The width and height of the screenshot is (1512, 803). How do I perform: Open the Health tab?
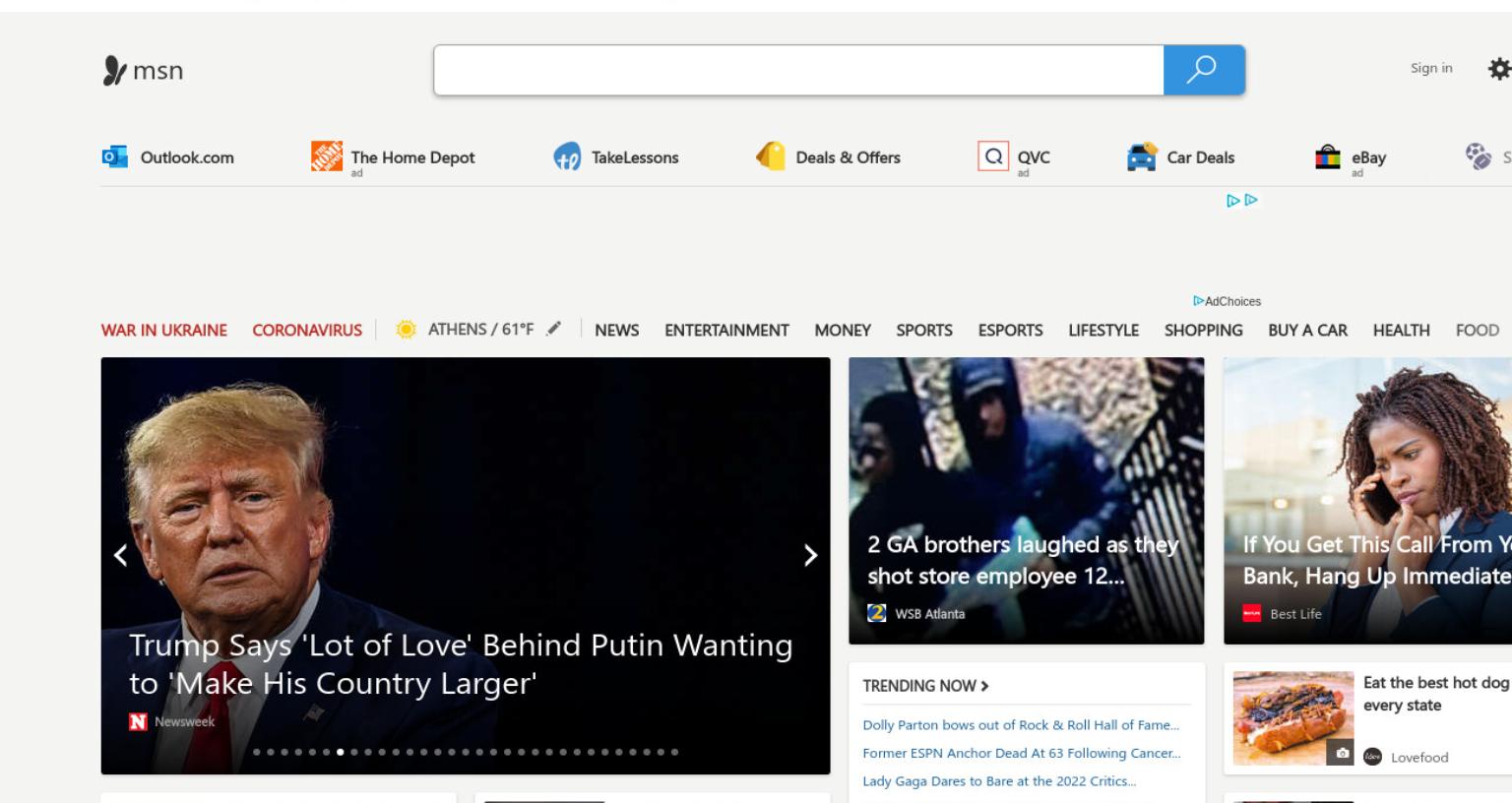point(1402,331)
